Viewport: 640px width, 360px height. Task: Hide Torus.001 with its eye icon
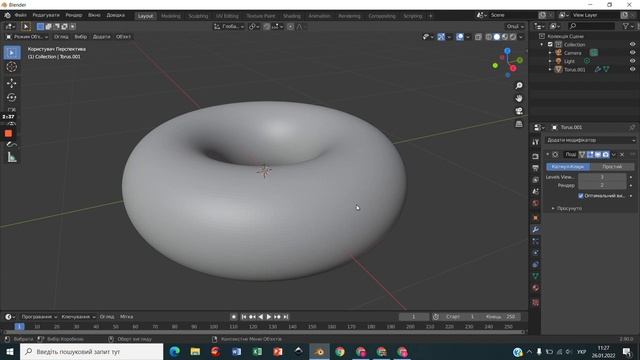point(632,69)
